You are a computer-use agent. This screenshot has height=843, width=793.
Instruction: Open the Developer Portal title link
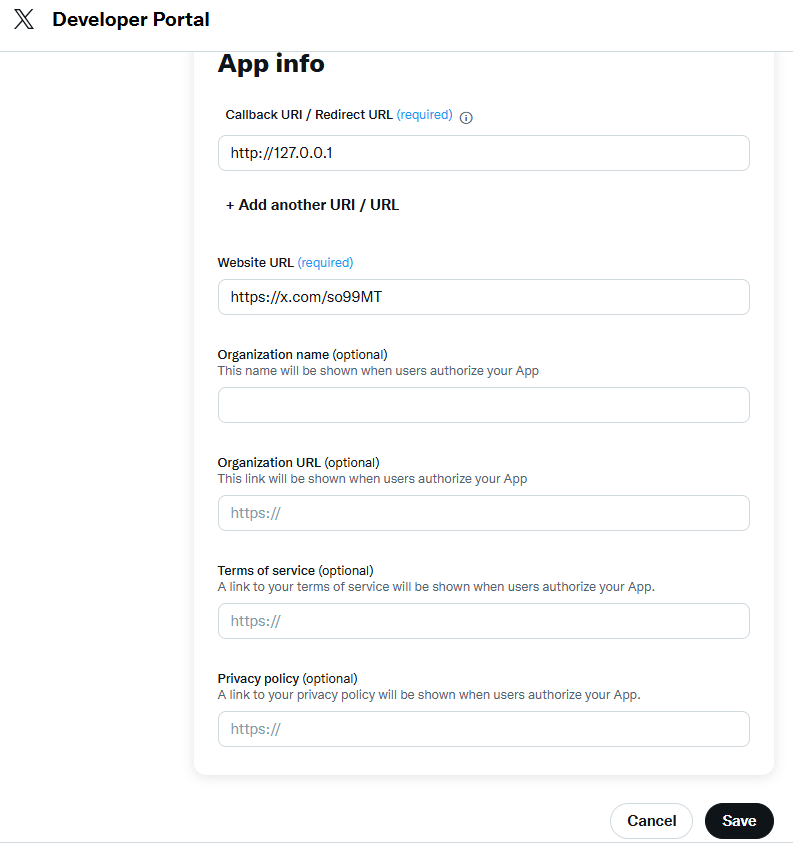131,20
